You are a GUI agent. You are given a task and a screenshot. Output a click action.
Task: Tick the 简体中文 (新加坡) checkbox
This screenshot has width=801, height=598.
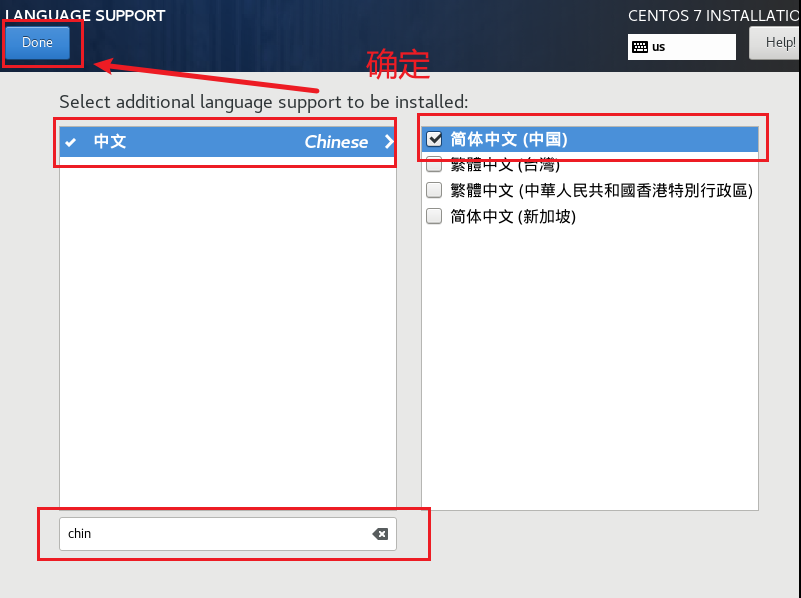pyautogui.click(x=434, y=216)
